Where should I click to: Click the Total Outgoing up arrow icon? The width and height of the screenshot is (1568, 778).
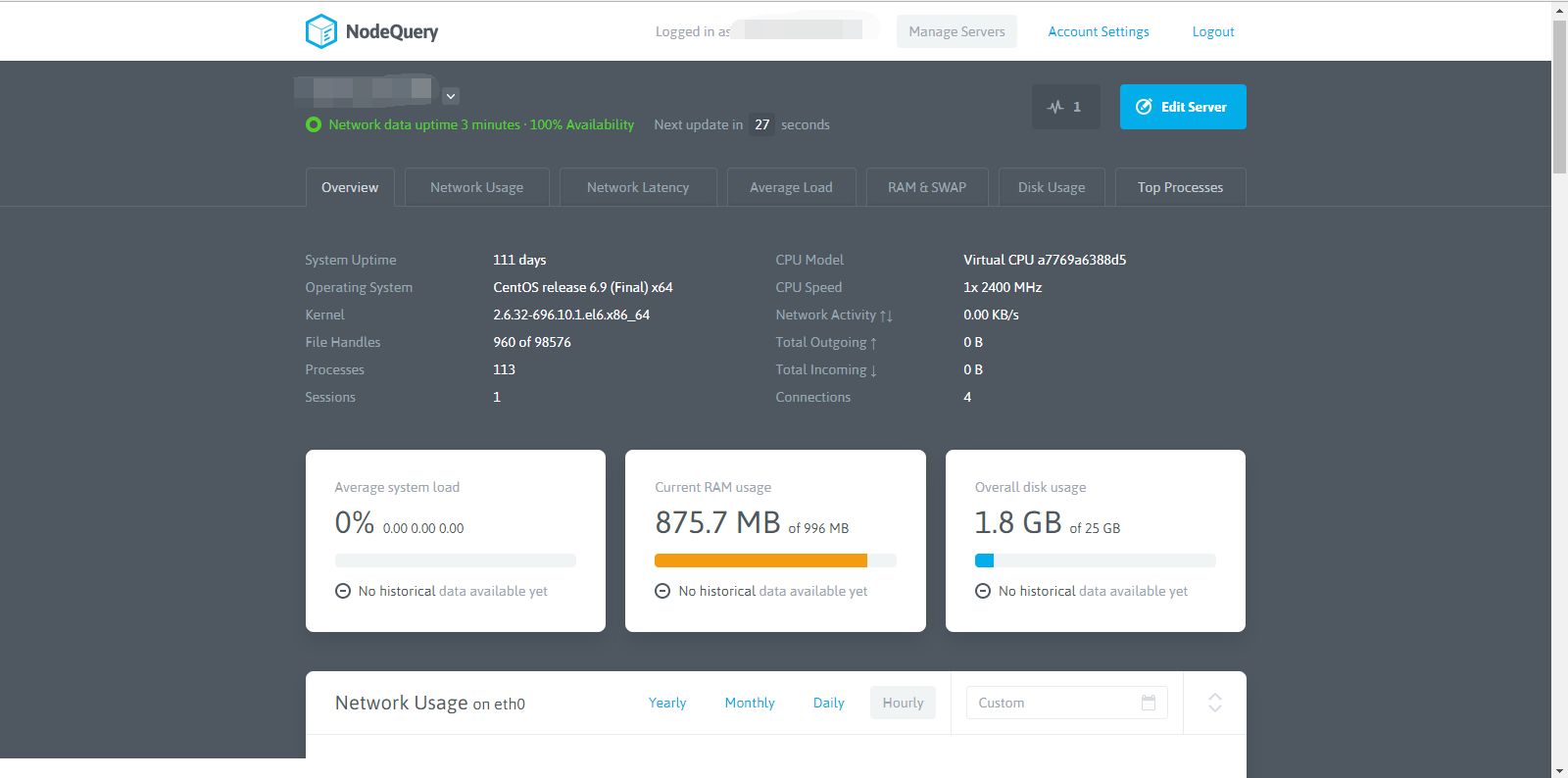[873, 343]
